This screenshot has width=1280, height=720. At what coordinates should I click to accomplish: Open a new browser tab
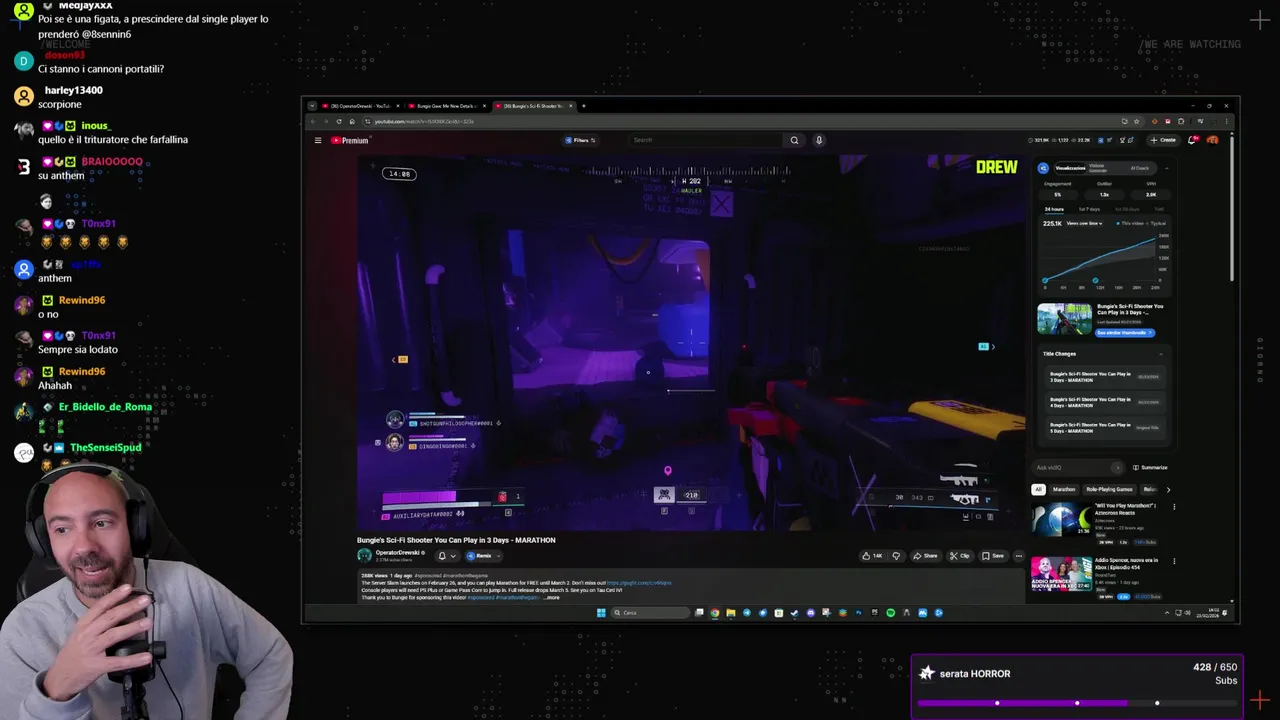click(584, 106)
